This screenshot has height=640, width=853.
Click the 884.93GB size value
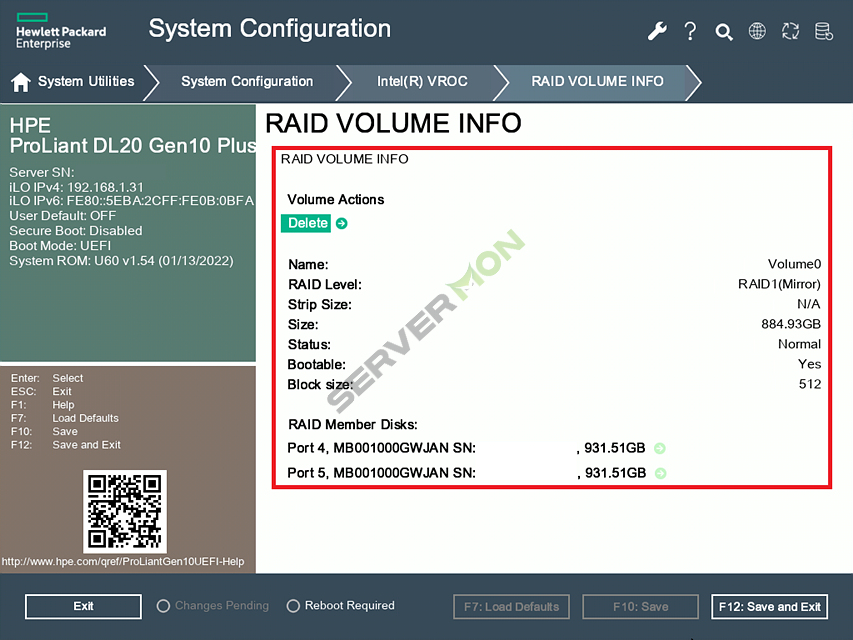[791, 324]
